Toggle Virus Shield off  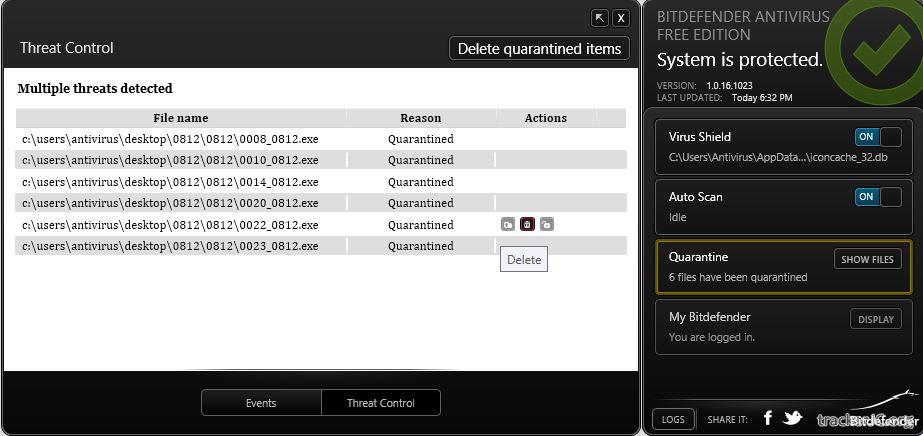pos(877,137)
